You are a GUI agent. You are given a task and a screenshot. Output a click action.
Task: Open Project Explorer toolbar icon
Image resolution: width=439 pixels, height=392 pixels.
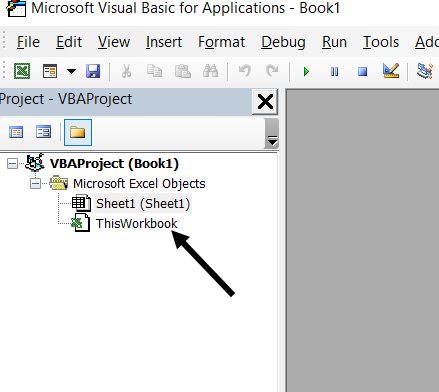coord(425,71)
